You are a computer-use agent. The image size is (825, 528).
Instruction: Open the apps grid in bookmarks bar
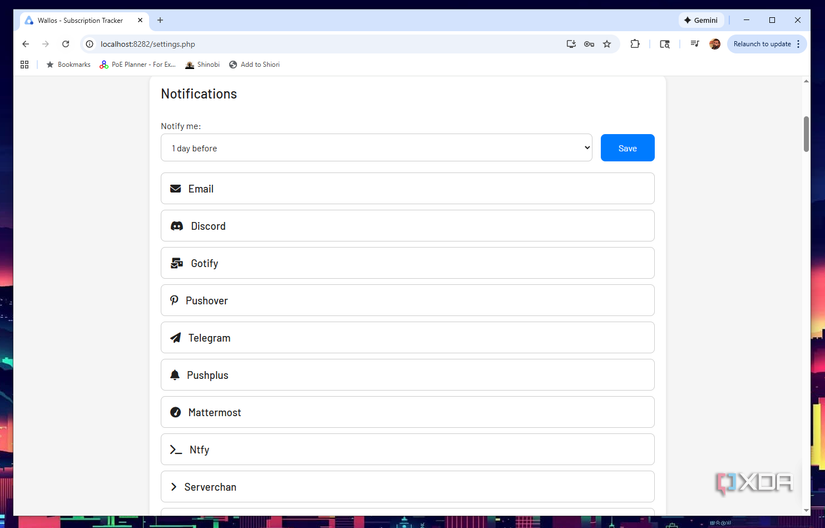pyautogui.click(x=24, y=64)
